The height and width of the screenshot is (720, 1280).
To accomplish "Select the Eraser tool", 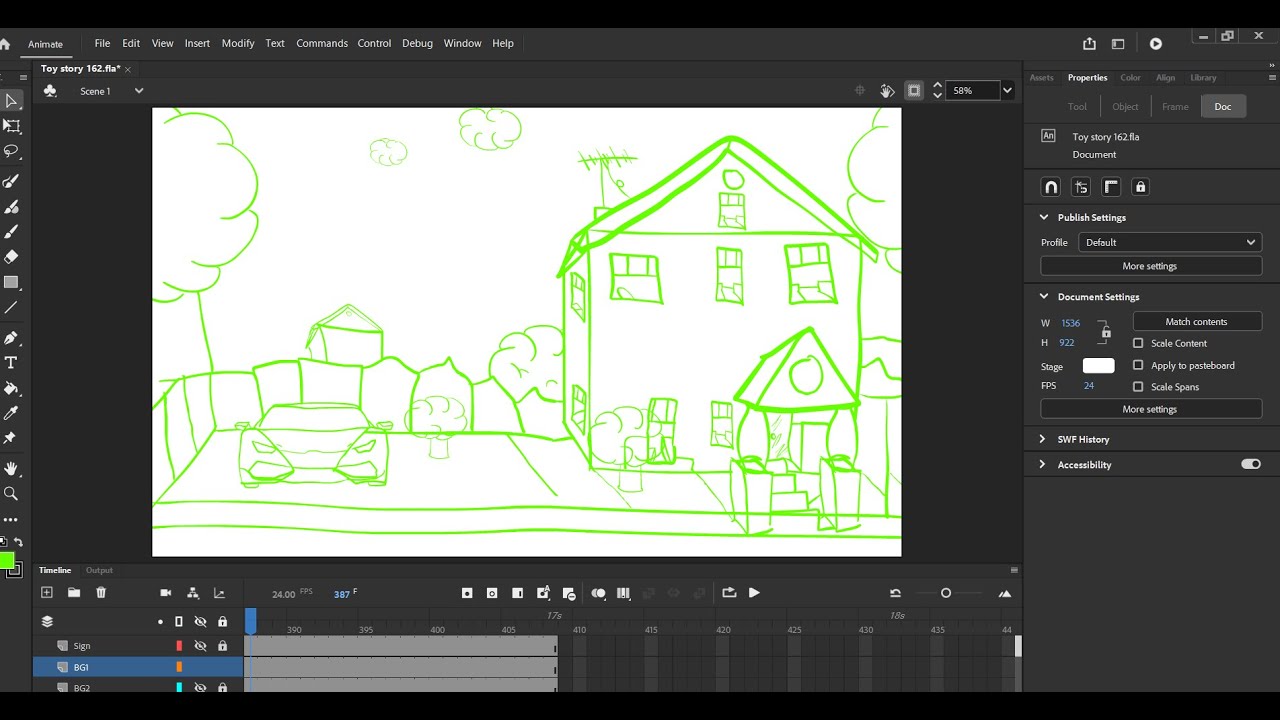I will pos(11,257).
